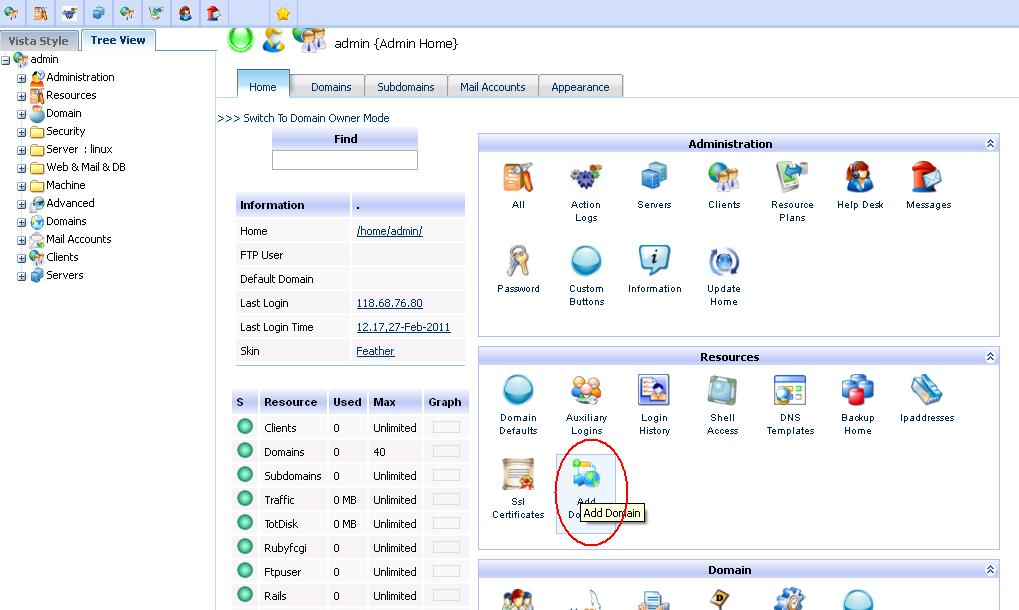This screenshot has height=610, width=1019.
Task: Expand the Administration tree node
Action: [x=21, y=78]
